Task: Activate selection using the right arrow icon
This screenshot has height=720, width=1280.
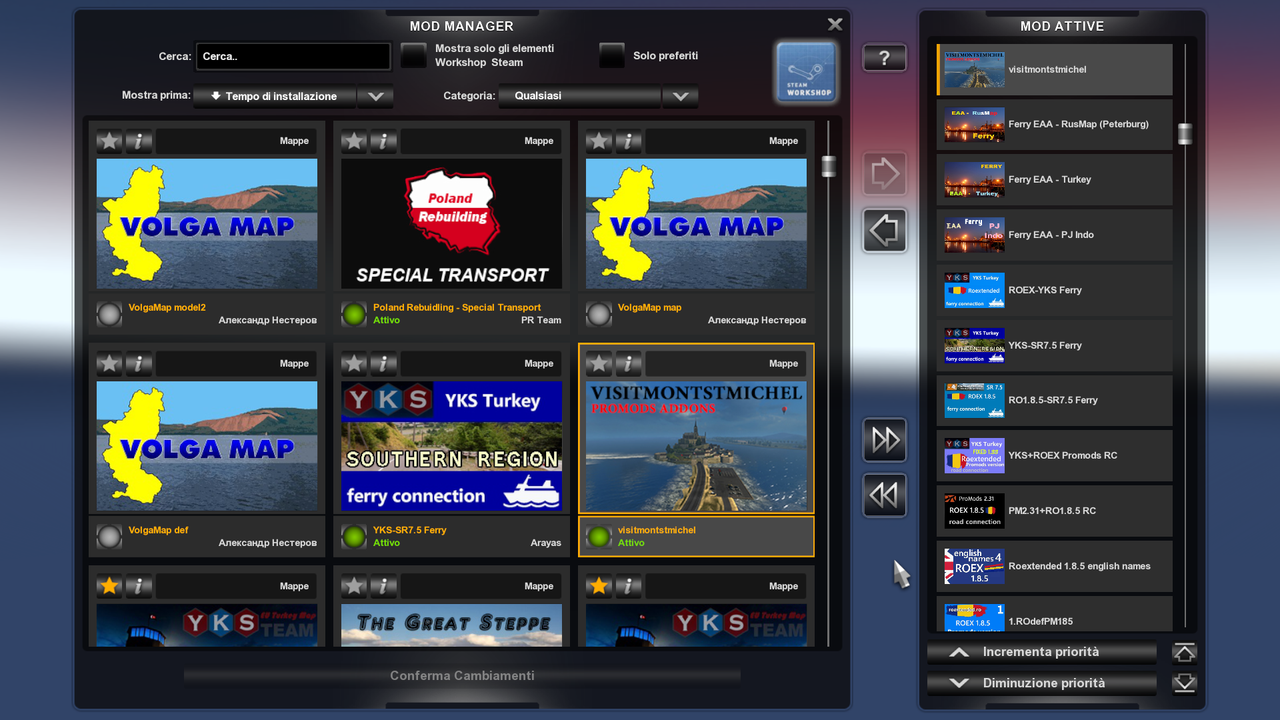Action: (884, 173)
